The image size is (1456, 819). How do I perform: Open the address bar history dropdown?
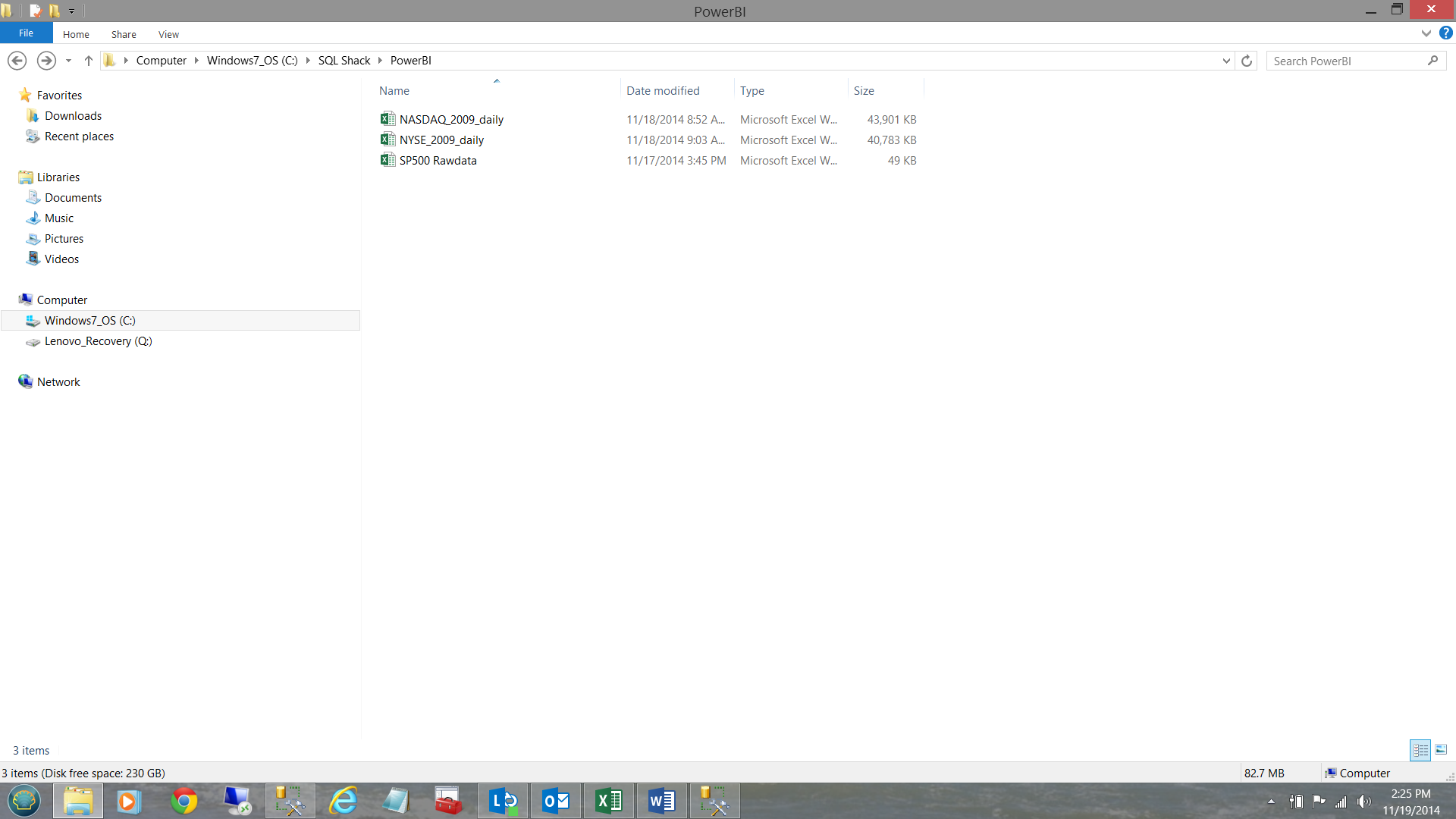pos(1226,61)
